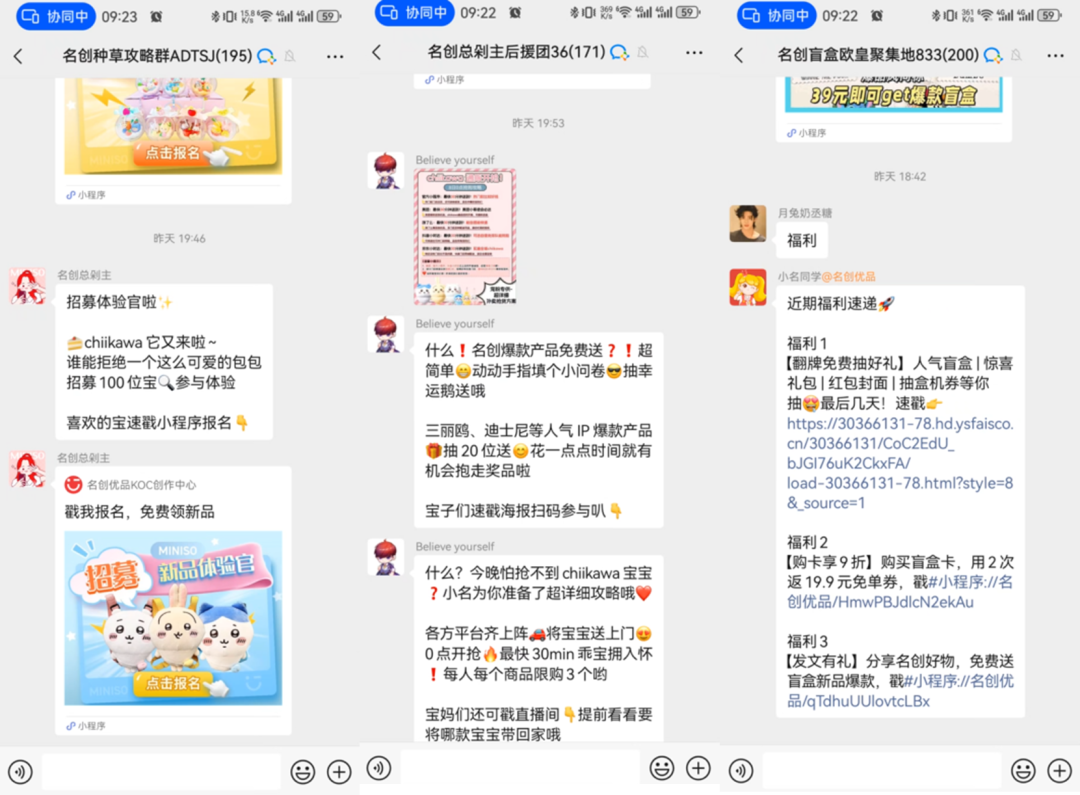Go back from 名创总剁主后援团36 chat
Viewport: 1080px width, 795px height.
click(376, 52)
